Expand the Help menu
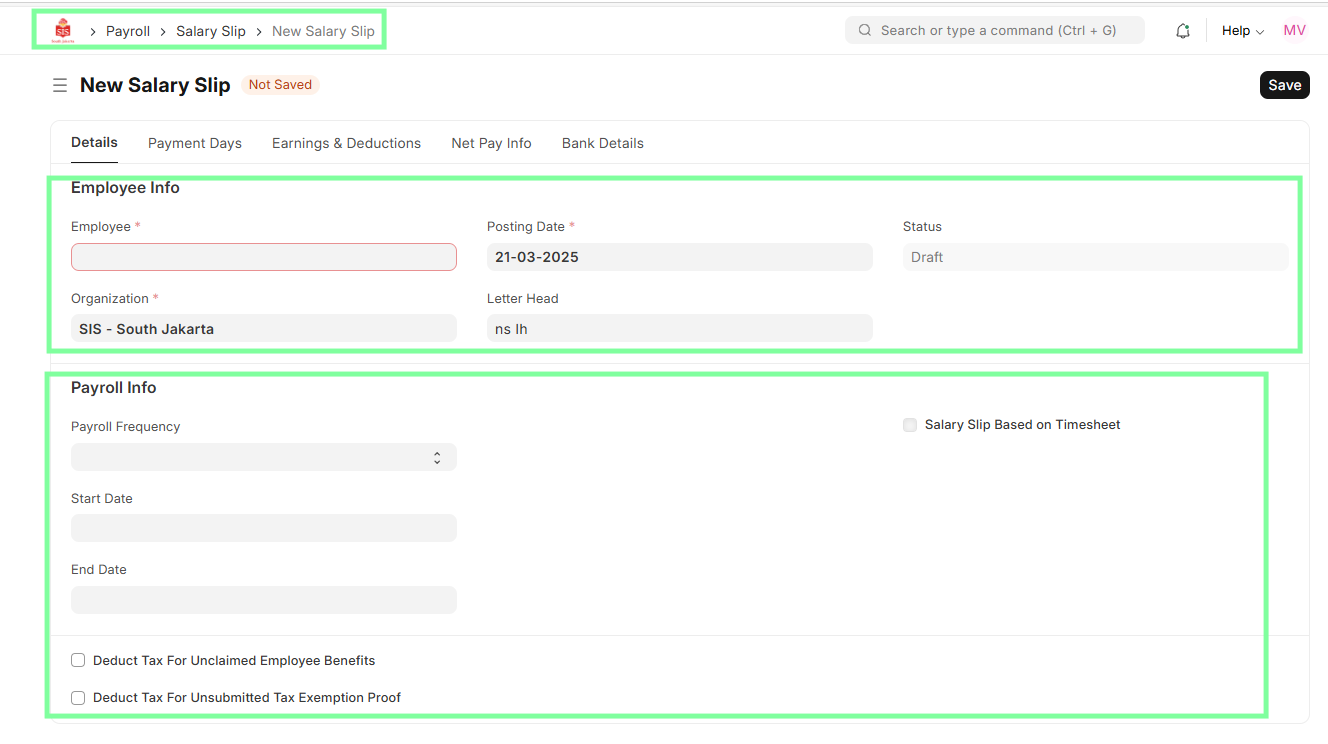The height and width of the screenshot is (744, 1328). click(x=1242, y=31)
